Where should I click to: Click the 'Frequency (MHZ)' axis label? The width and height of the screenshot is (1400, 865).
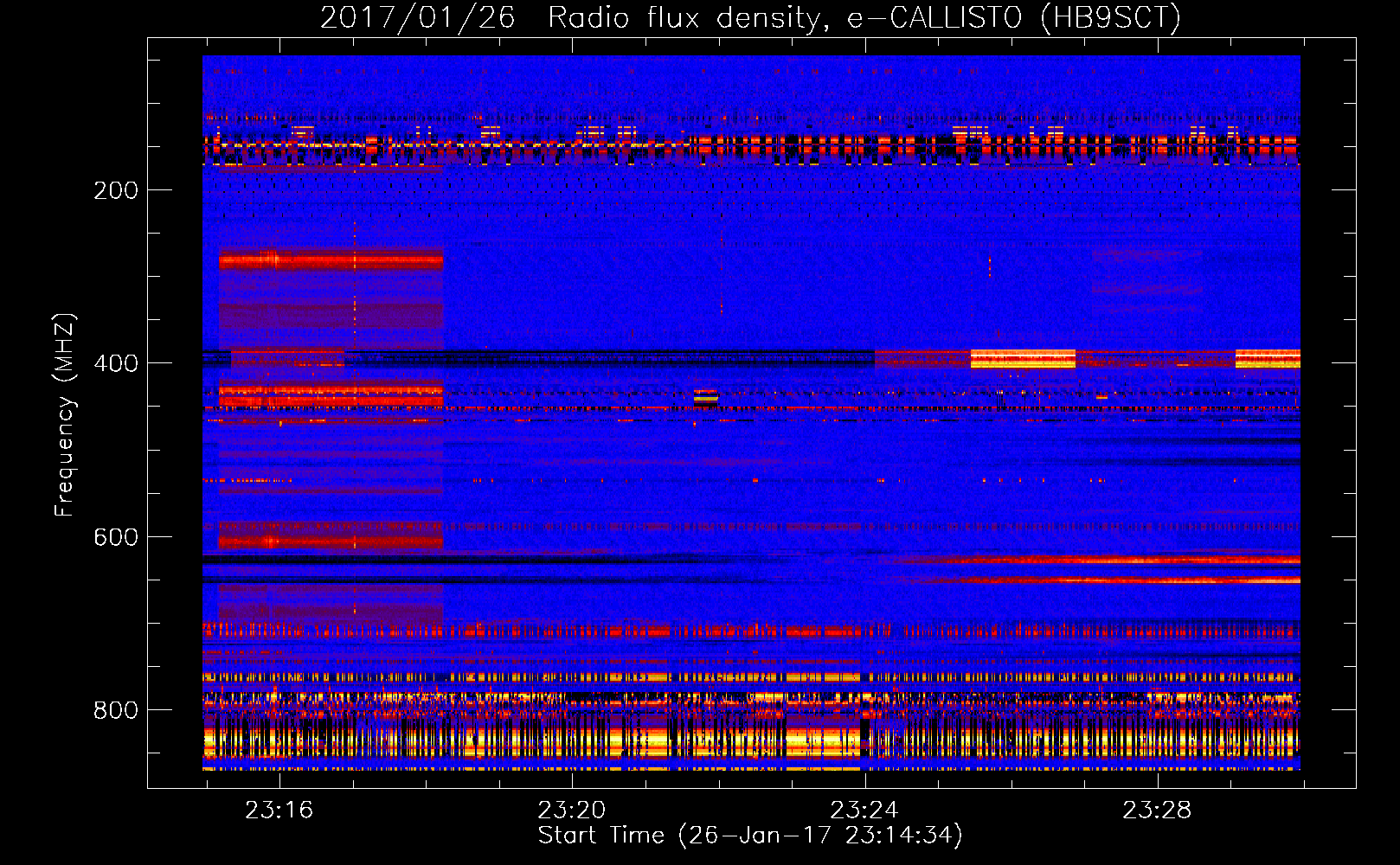click(64, 414)
